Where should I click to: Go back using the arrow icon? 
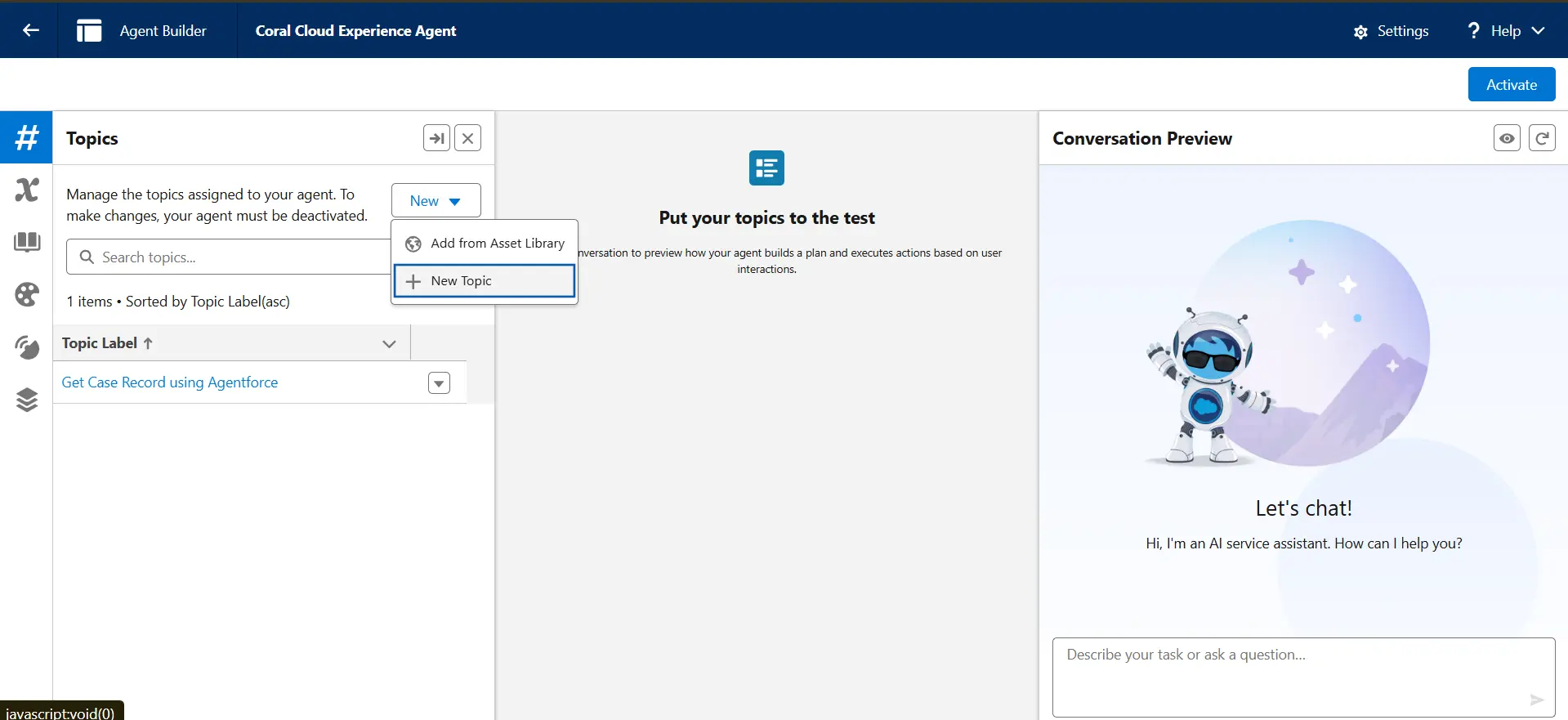(x=30, y=30)
